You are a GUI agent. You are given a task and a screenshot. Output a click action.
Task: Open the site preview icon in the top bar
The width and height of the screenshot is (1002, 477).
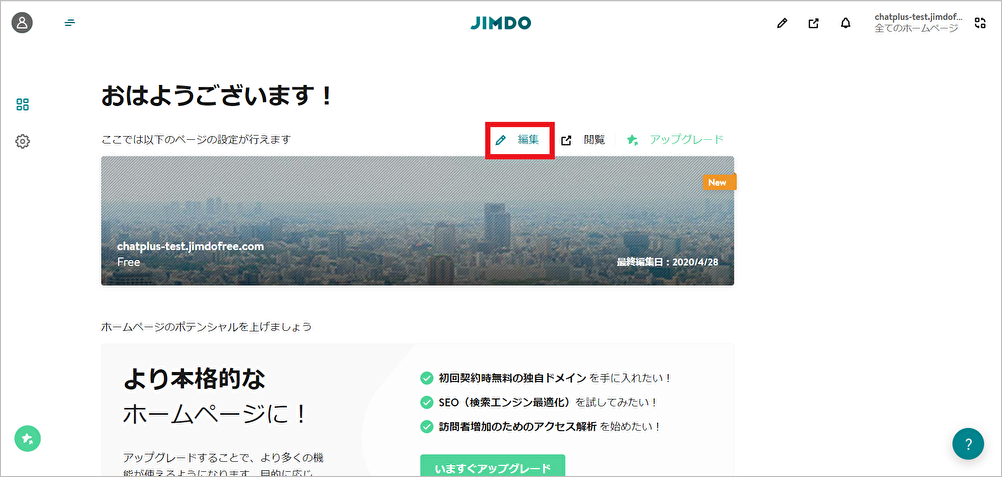coord(813,24)
